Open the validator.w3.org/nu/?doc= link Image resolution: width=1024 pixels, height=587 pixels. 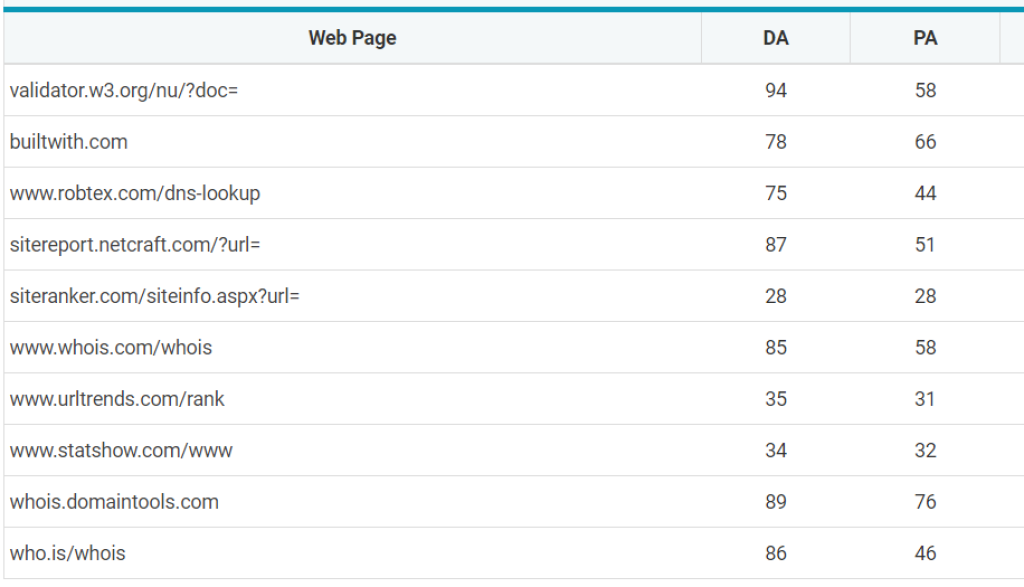(x=124, y=90)
